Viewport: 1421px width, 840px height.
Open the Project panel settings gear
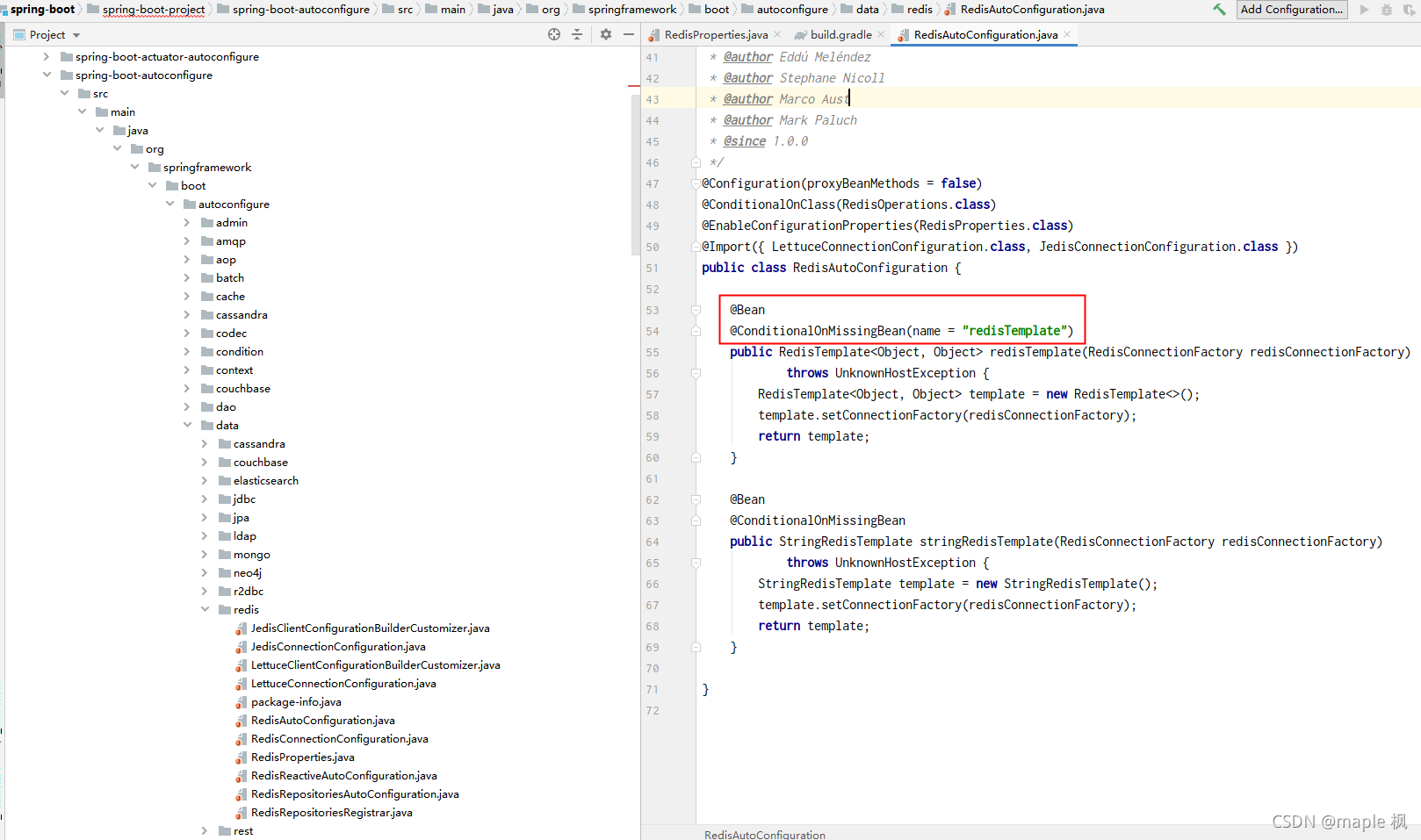pyautogui.click(x=606, y=34)
